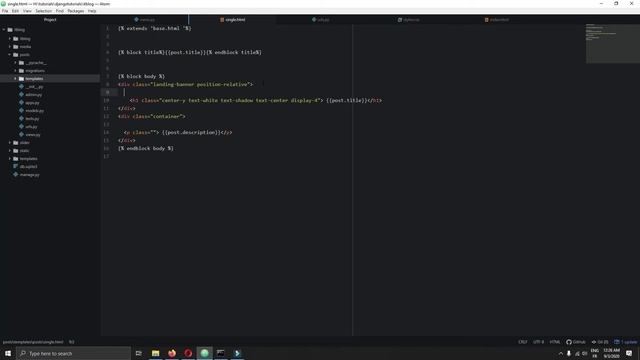Switch to the single.html tab
Viewport: 640px width, 360px height.
click(232, 20)
